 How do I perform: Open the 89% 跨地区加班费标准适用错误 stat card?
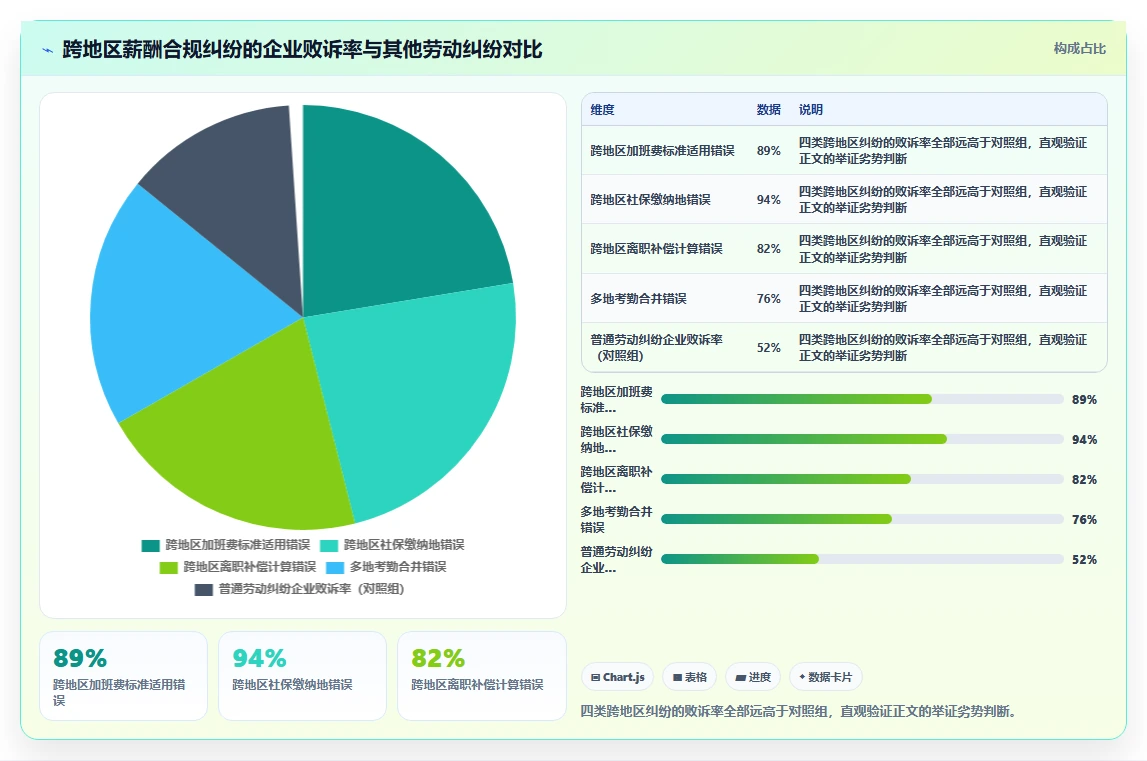click(x=124, y=676)
